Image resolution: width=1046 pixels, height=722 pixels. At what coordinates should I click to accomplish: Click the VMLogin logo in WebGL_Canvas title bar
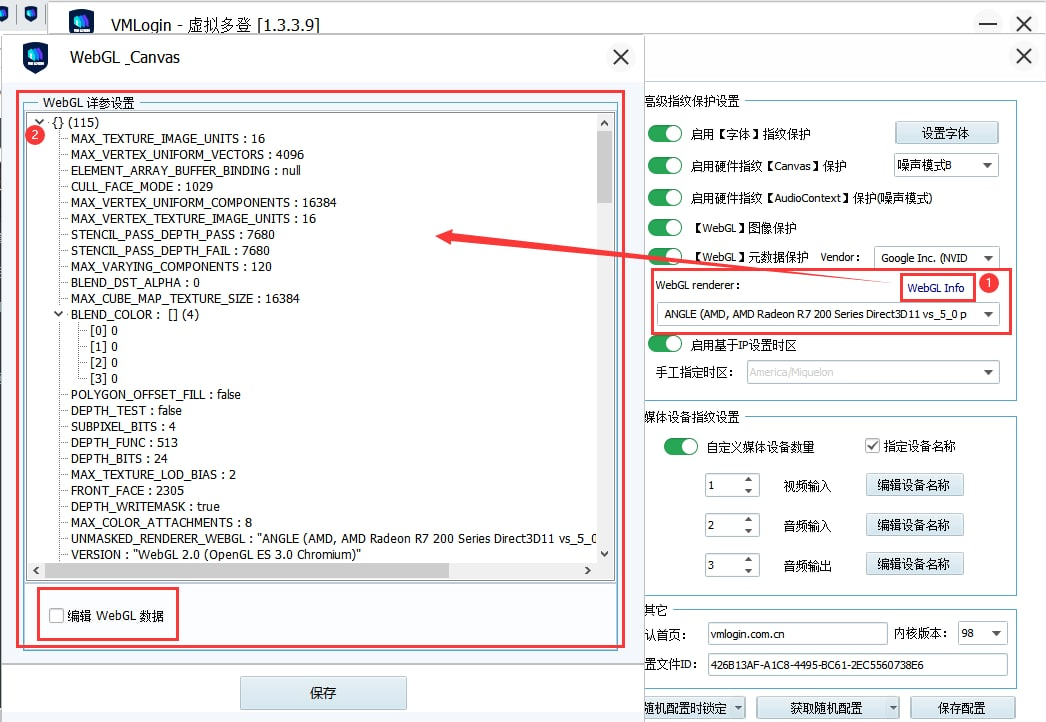(x=36, y=58)
